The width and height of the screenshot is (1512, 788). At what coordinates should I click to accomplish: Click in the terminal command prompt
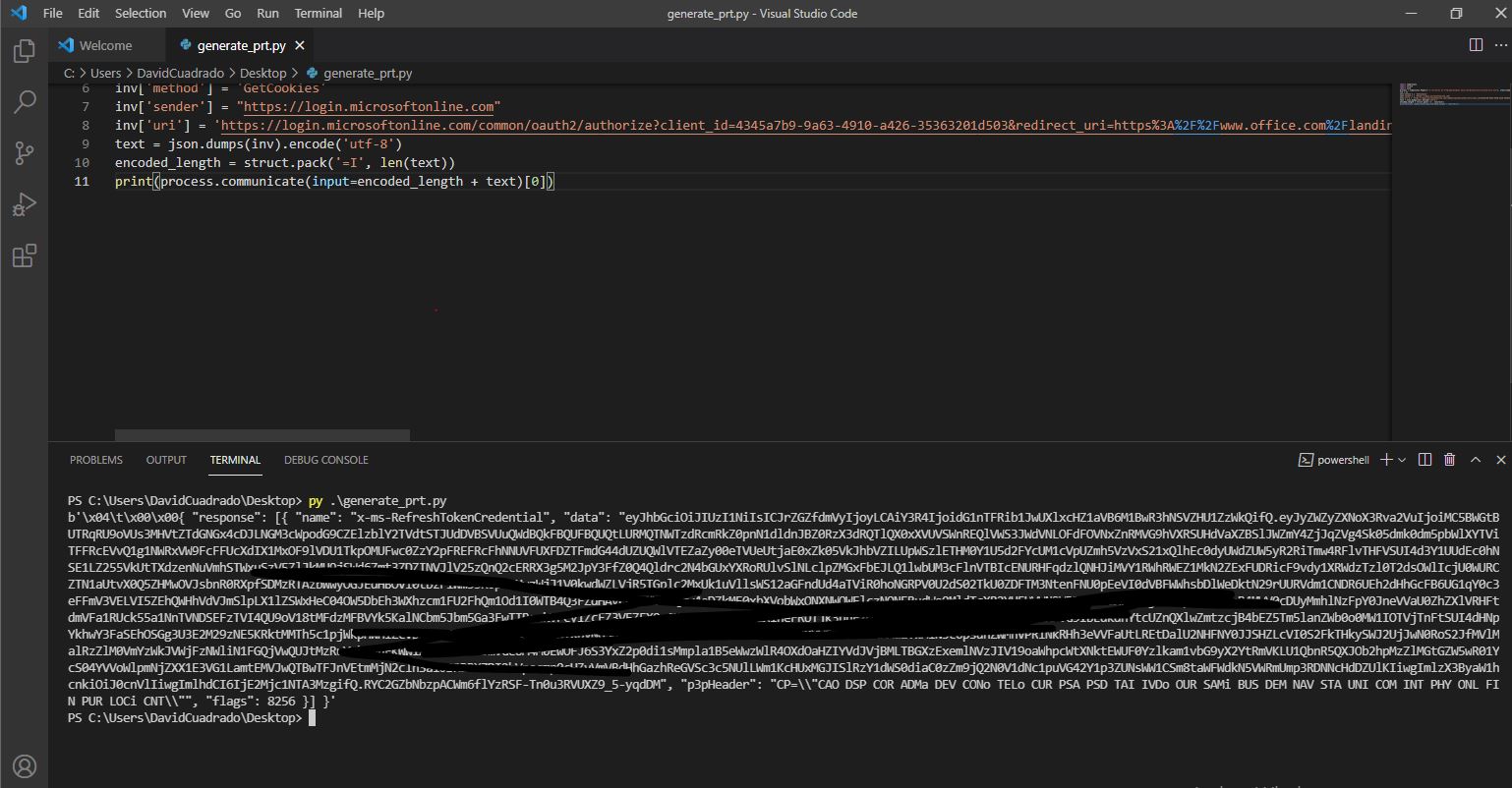click(312, 718)
